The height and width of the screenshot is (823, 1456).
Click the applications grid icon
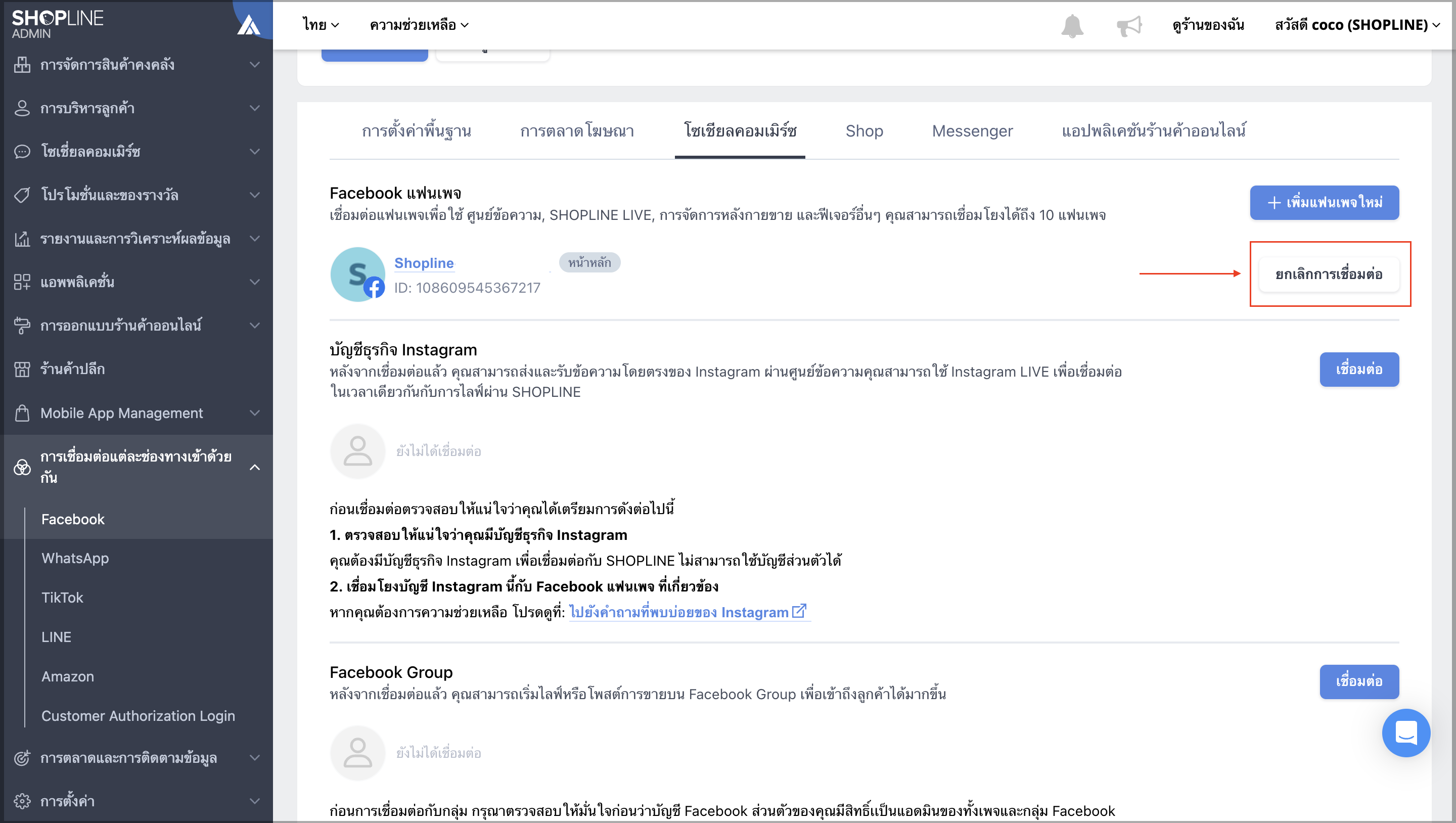point(22,282)
